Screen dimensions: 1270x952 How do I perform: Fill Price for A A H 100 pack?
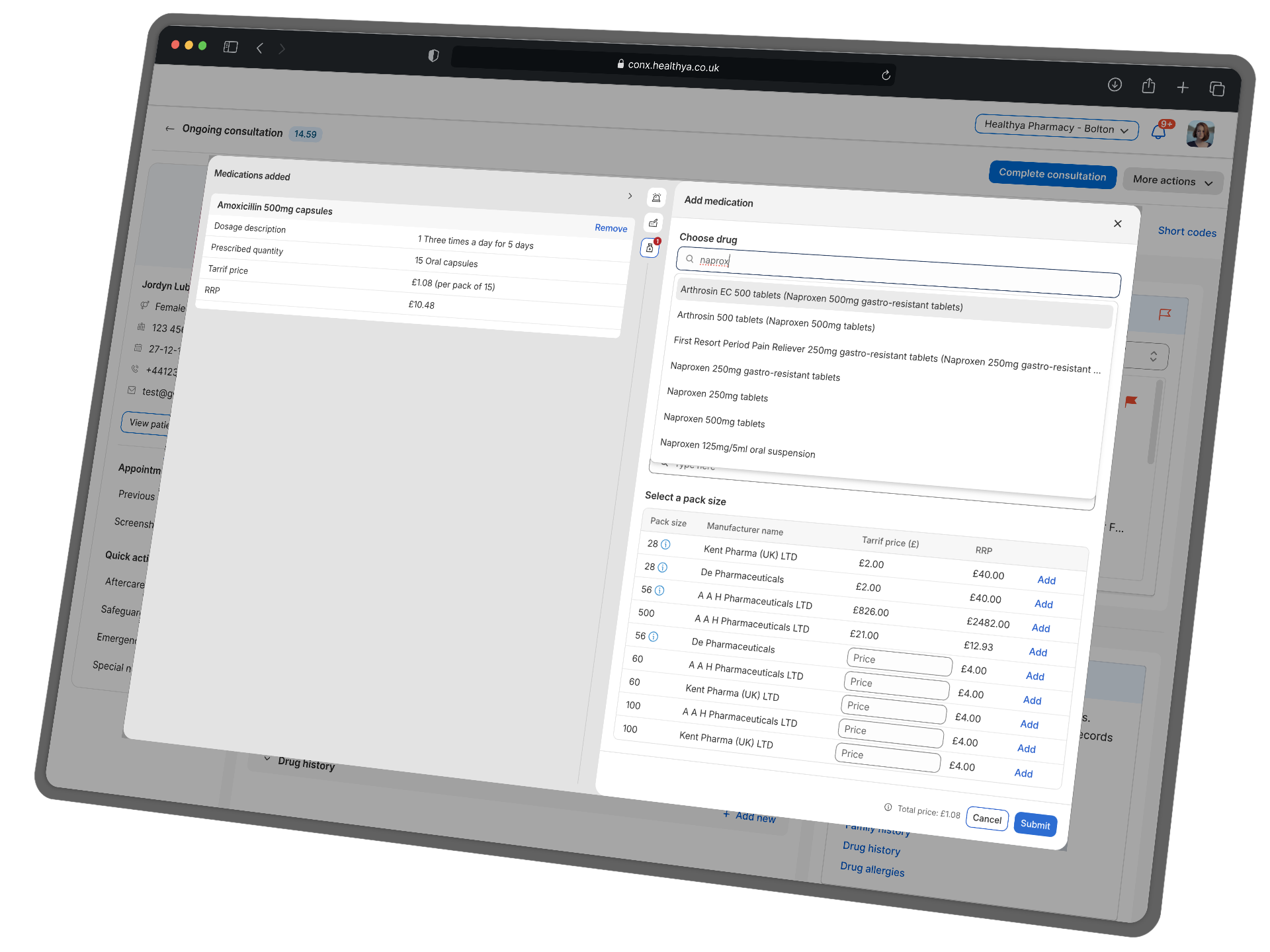[891, 733]
